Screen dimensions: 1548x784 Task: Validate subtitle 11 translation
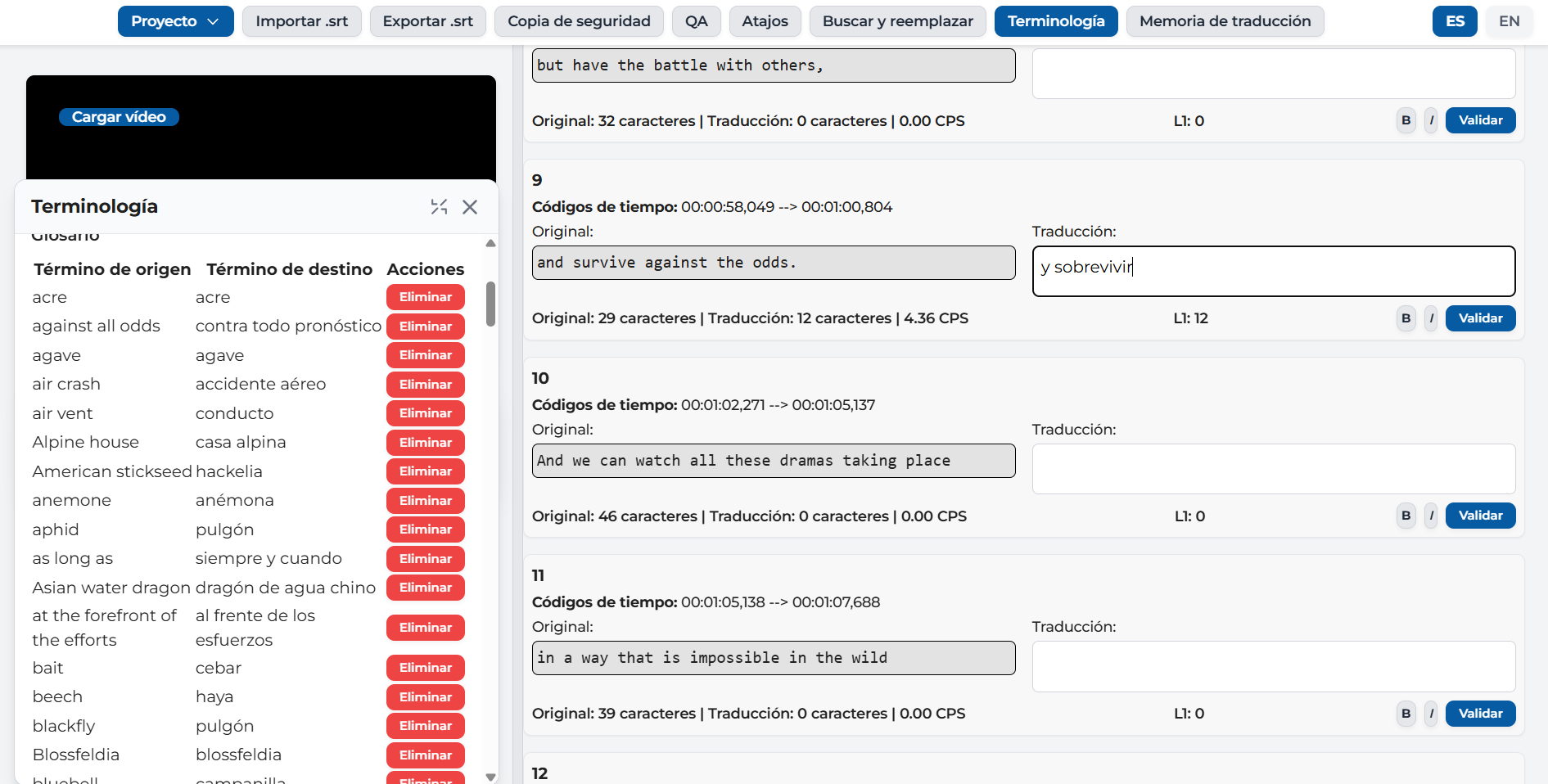1480,714
